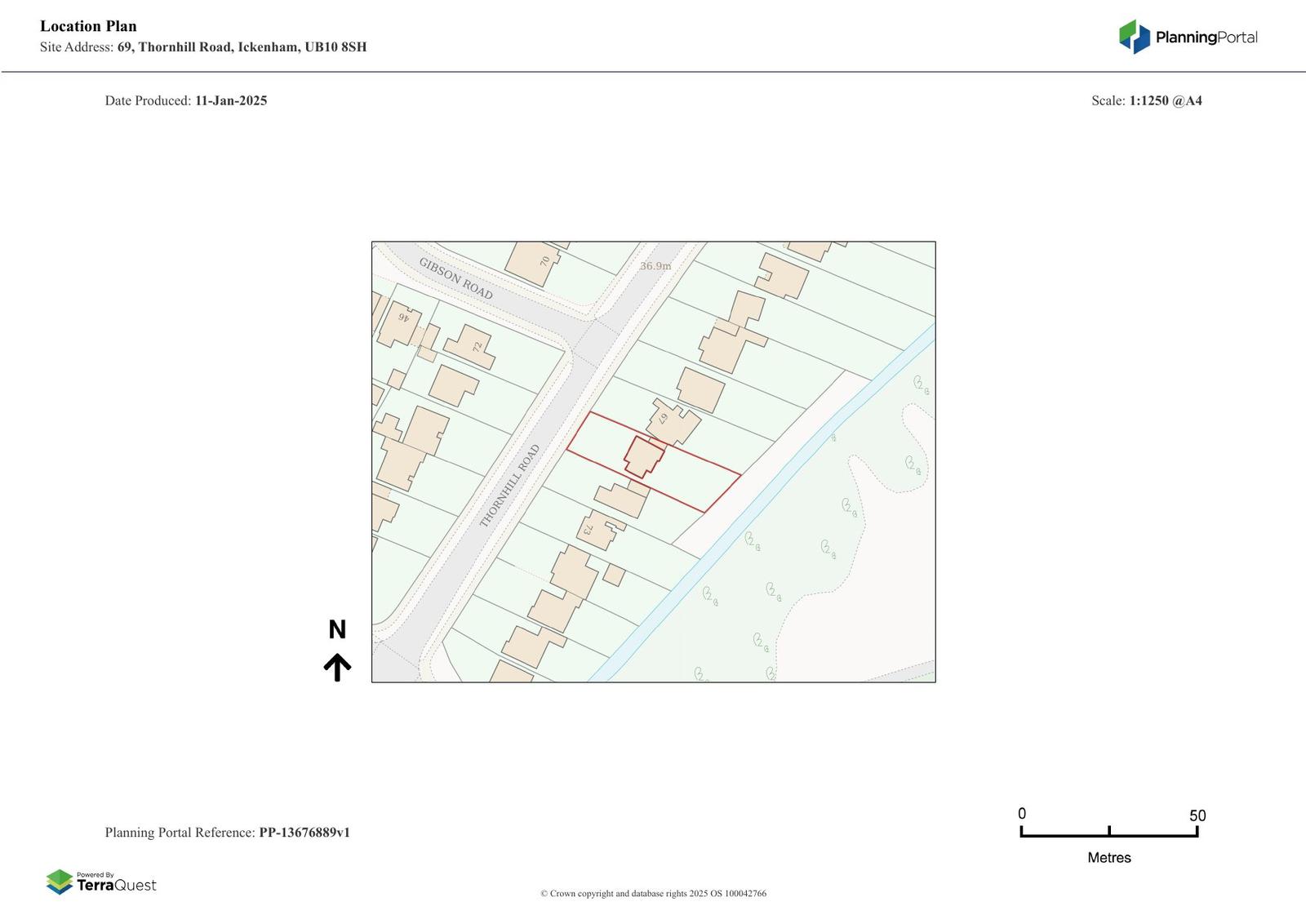Click the Crown copyright notice

tap(653, 894)
